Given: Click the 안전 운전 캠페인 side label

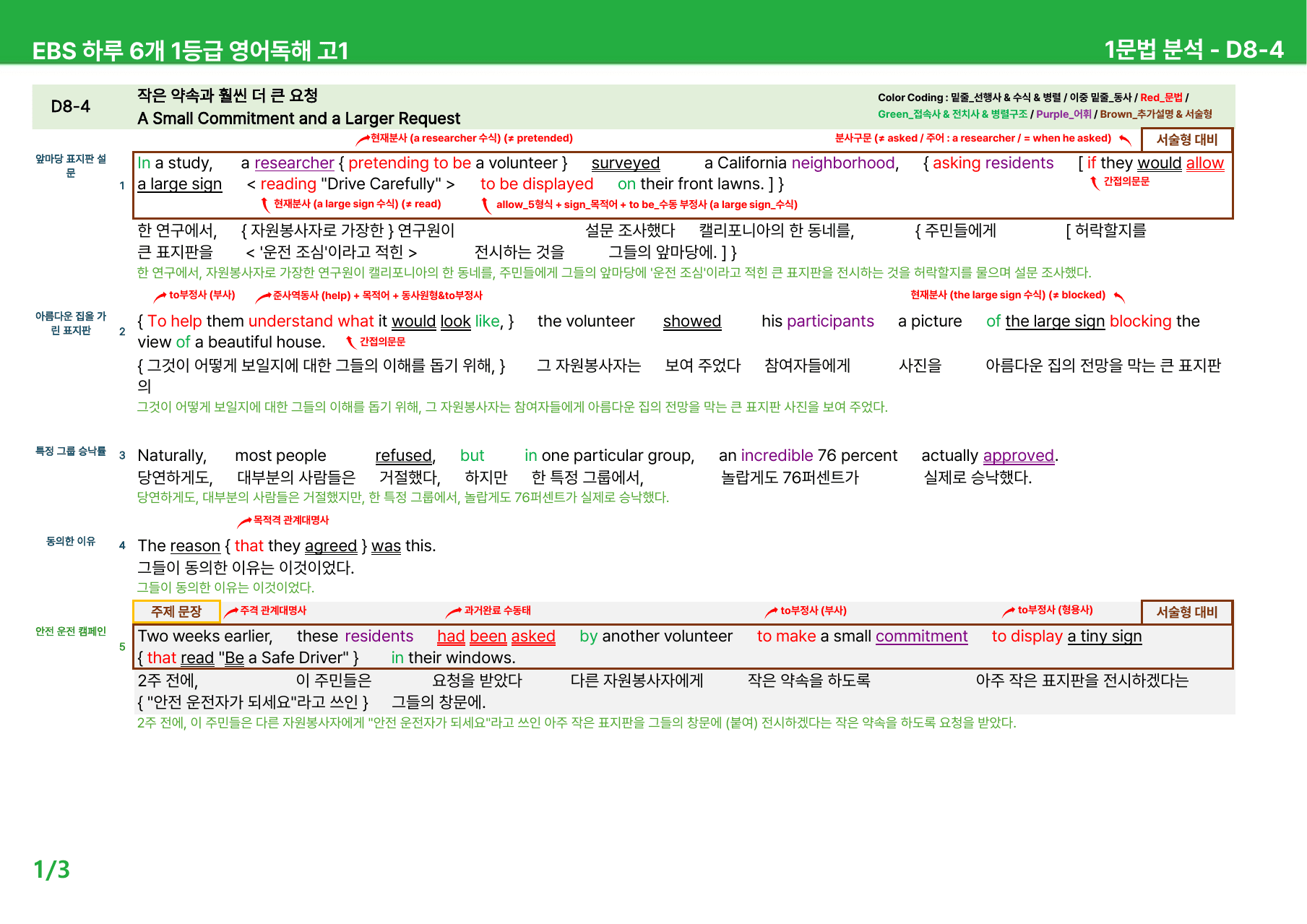Looking at the screenshot, I should pyautogui.click(x=71, y=631).
